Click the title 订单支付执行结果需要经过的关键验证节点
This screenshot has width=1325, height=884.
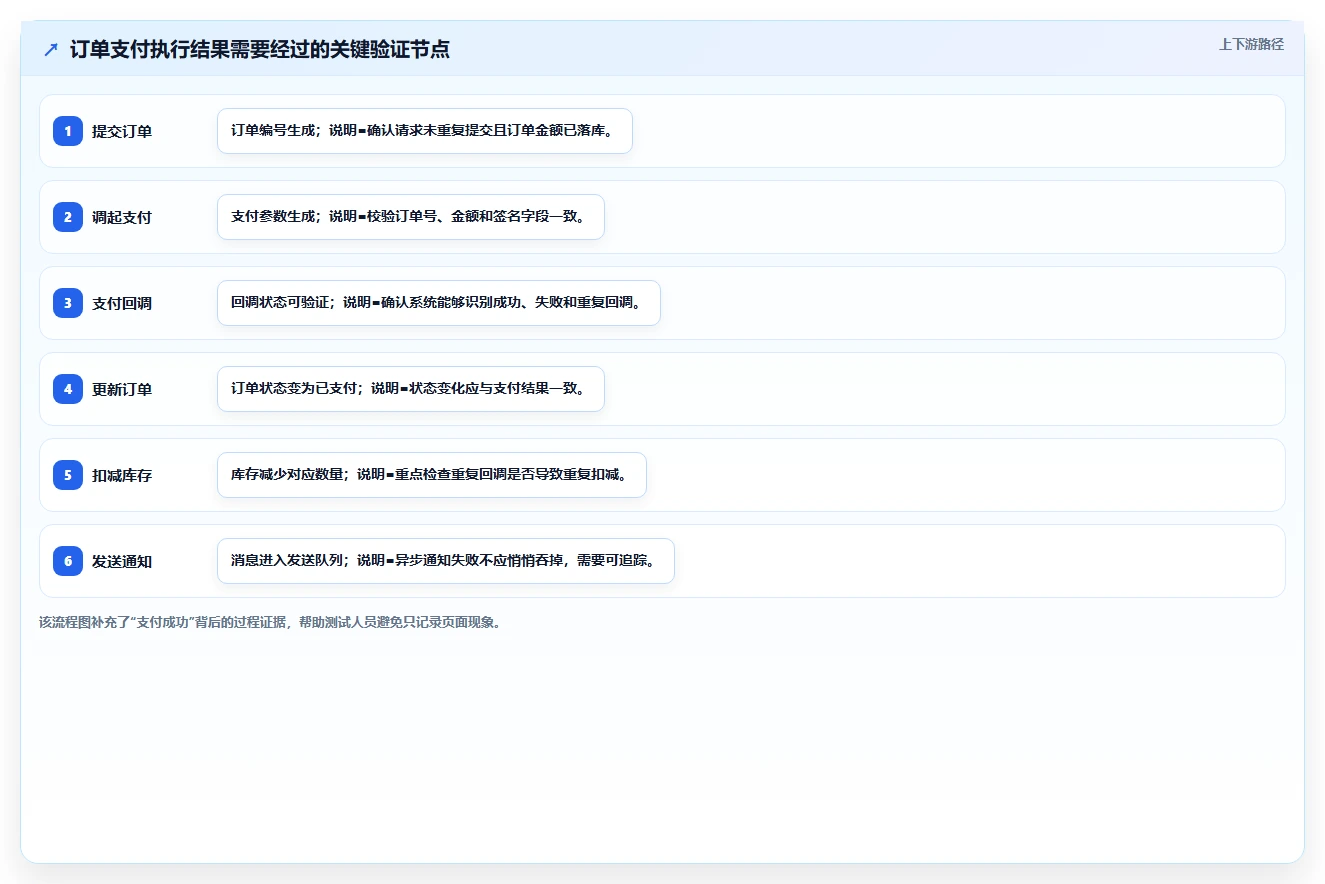(x=260, y=50)
